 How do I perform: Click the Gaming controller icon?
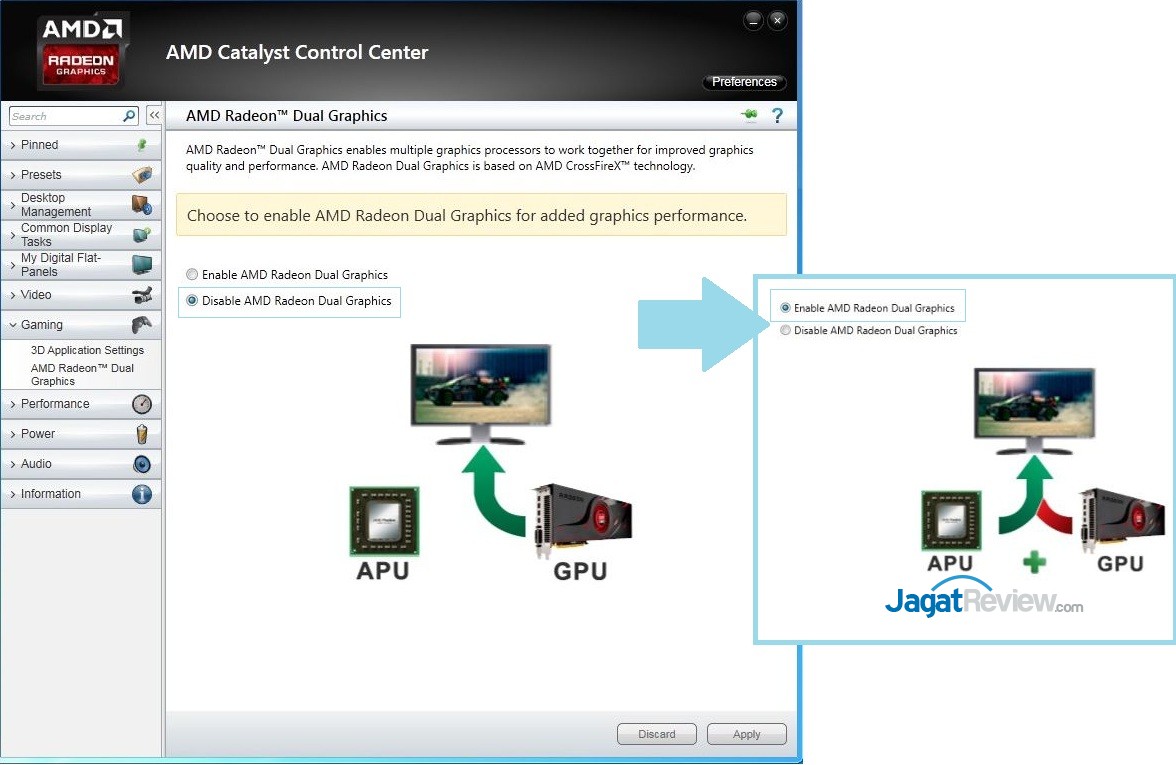pyautogui.click(x=142, y=325)
